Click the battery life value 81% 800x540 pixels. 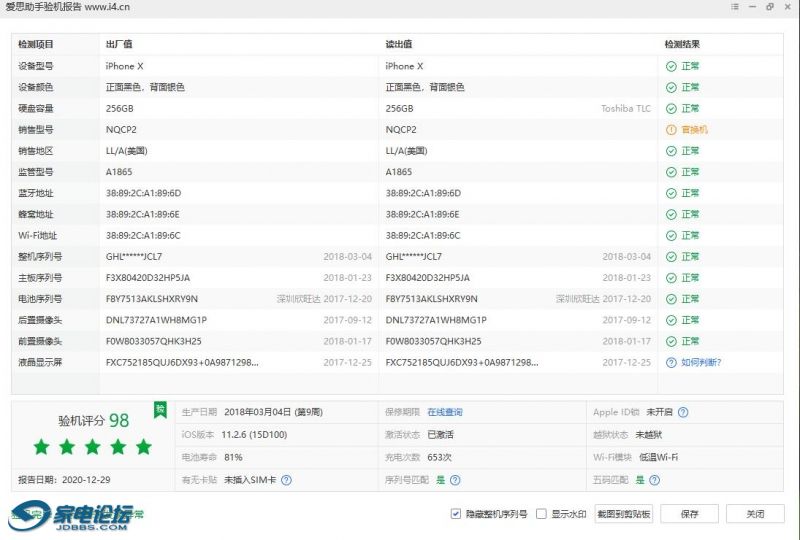click(233, 457)
